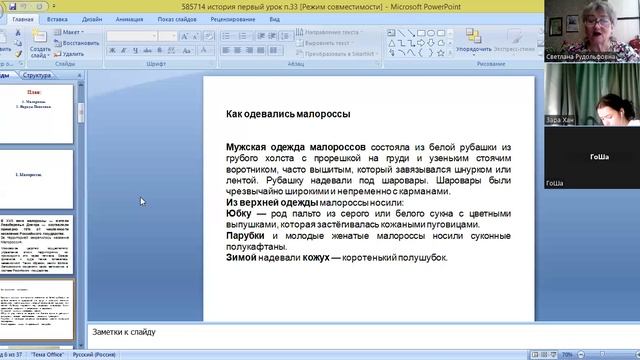This screenshot has height=360, width=640.
Task: Click the Восстановить slide button
Action: pos(77,43)
